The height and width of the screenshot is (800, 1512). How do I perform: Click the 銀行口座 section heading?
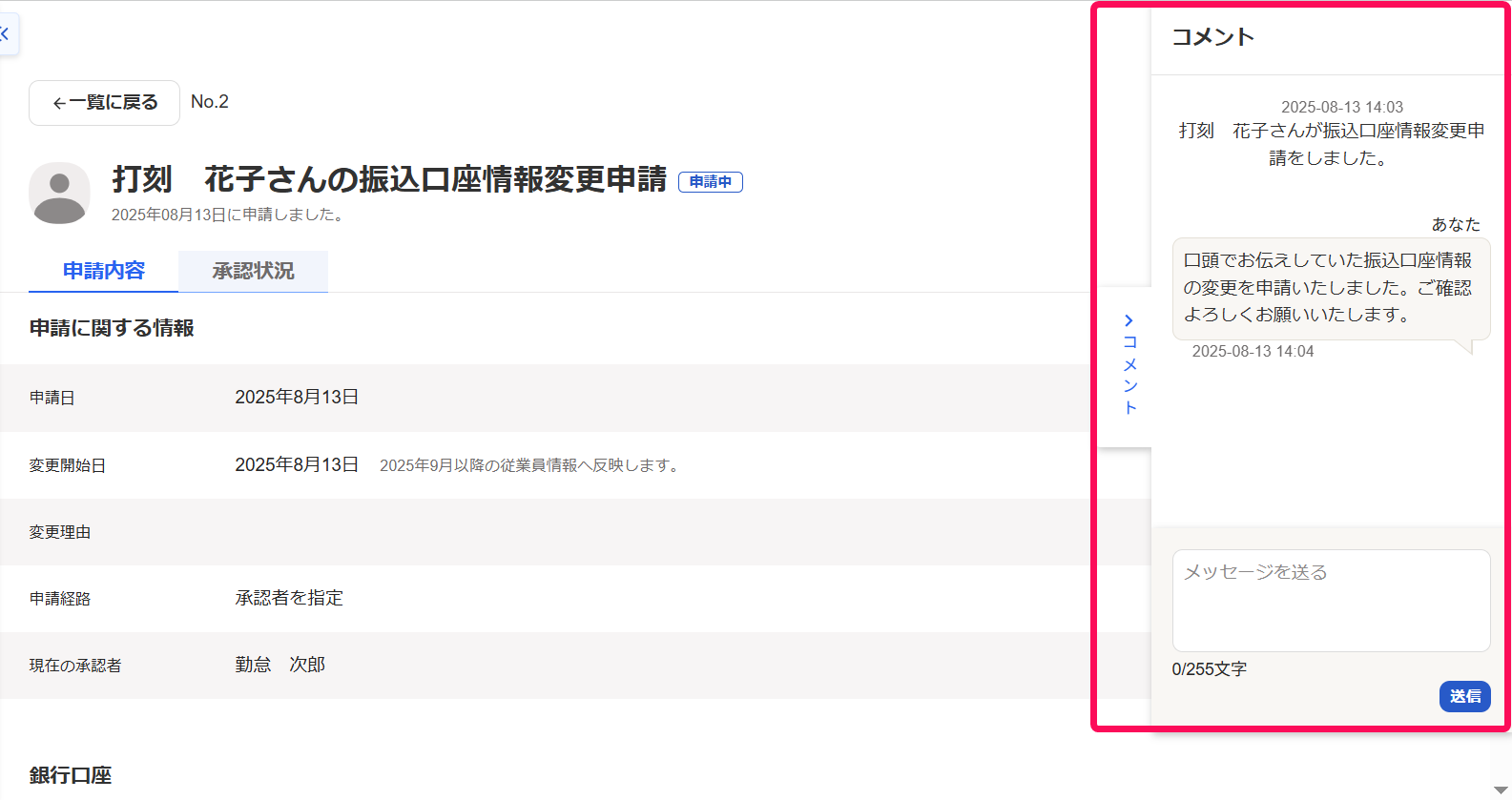click(71, 775)
